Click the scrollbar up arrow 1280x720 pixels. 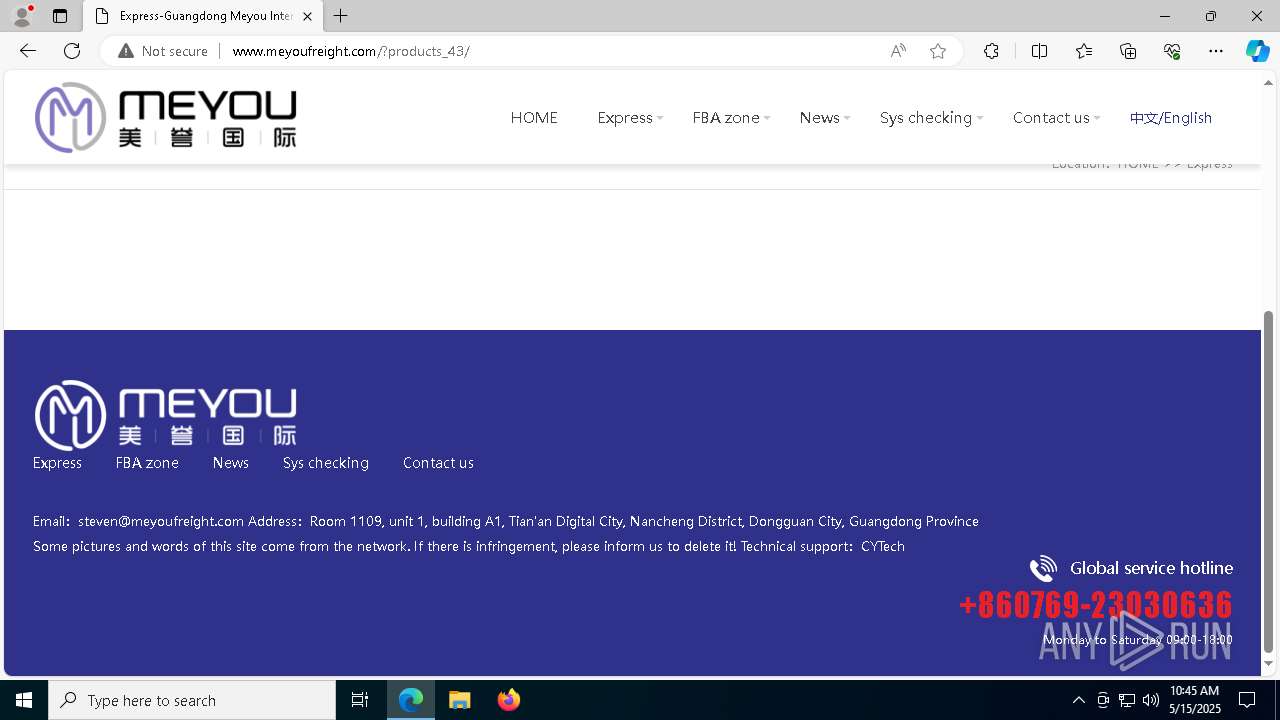[1268, 82]
